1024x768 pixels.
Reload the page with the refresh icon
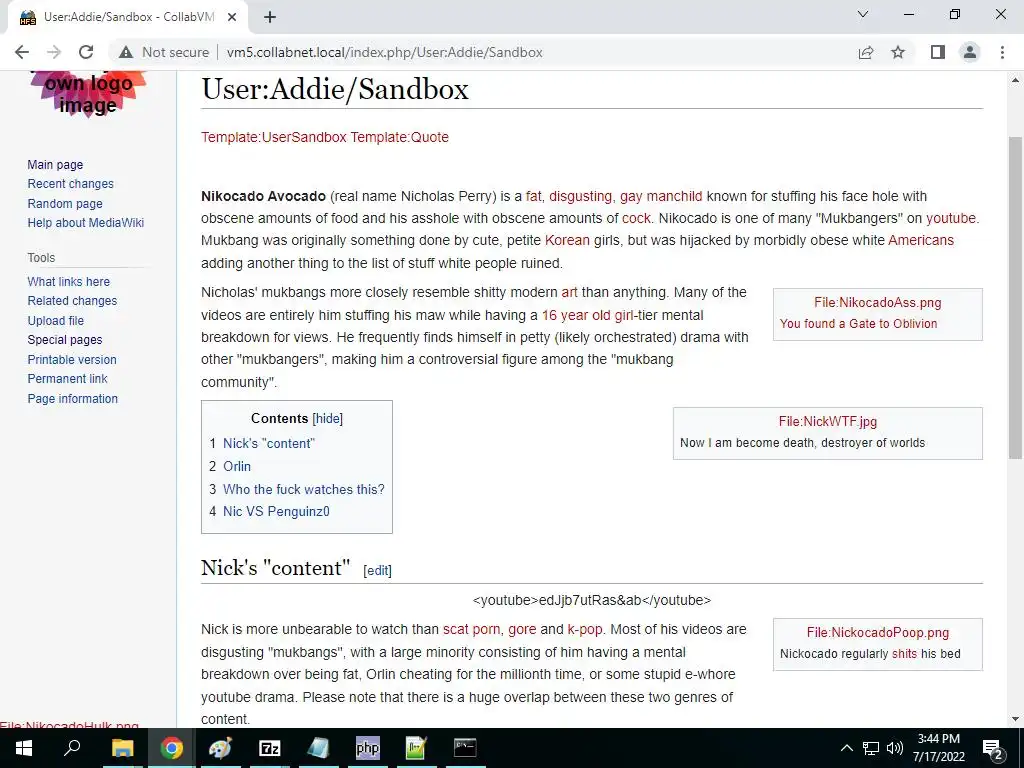[86, 52]
